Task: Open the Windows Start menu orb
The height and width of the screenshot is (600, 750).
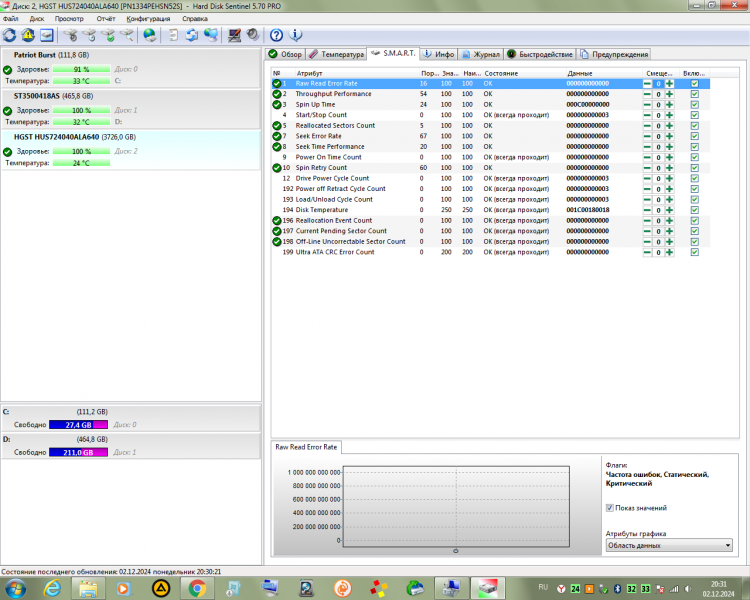Action: (15, 588)
